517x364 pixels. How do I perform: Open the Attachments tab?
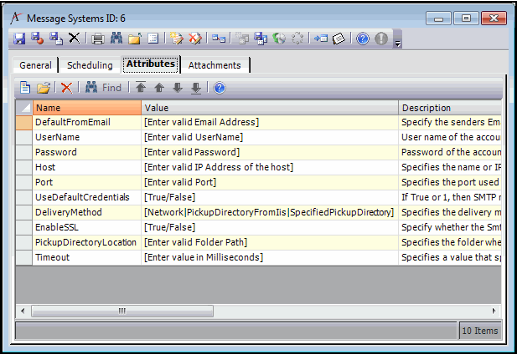coord(214,65)
